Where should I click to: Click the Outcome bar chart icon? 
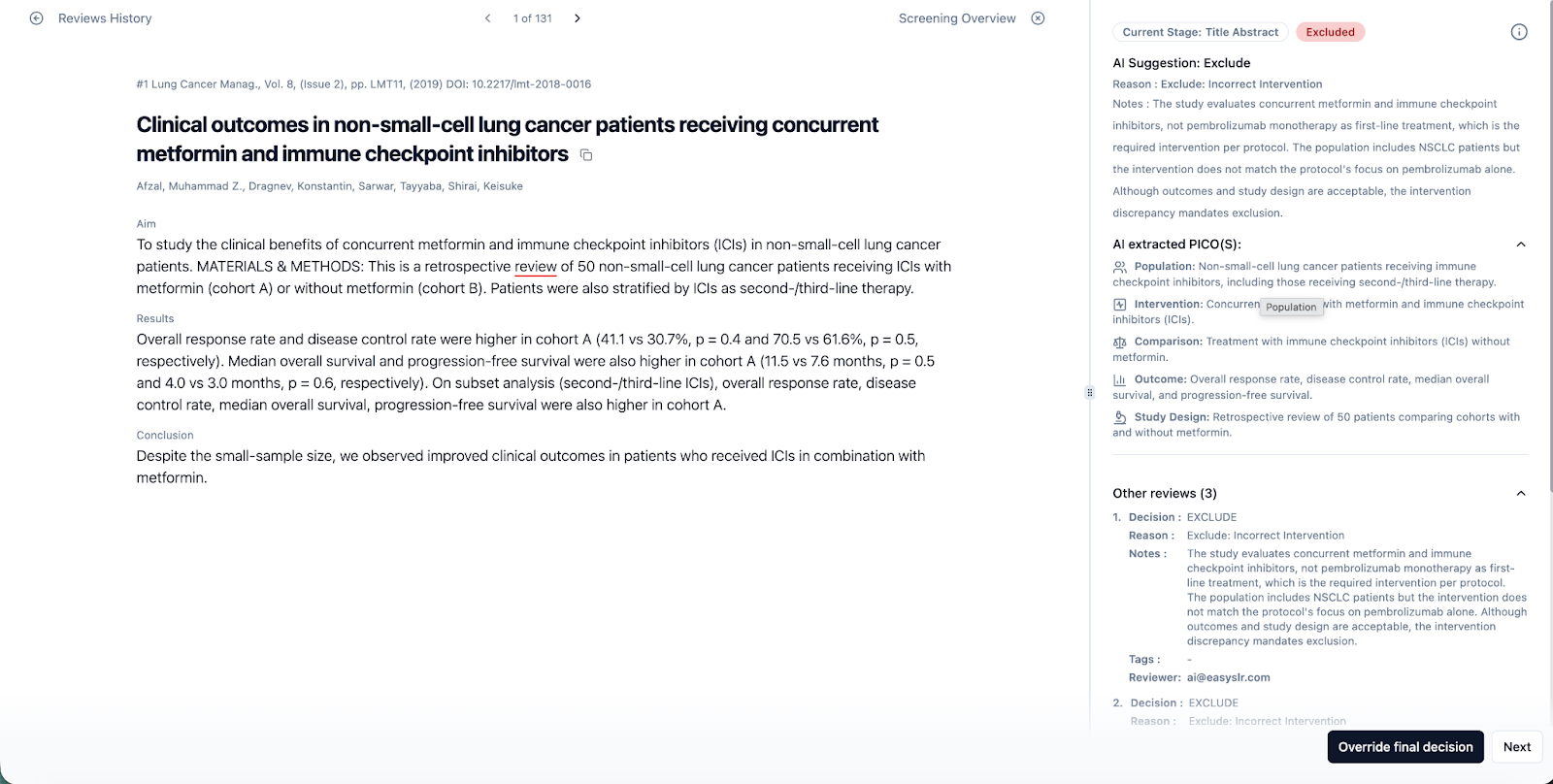1120,380
